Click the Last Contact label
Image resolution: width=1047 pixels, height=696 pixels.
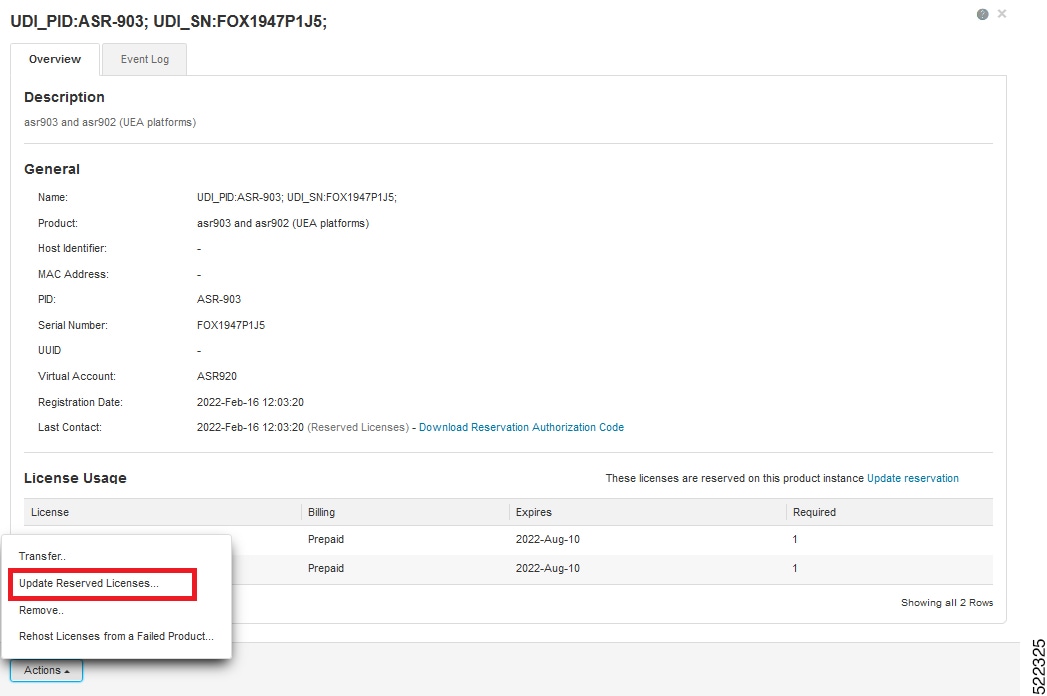[x=70, y=427]
